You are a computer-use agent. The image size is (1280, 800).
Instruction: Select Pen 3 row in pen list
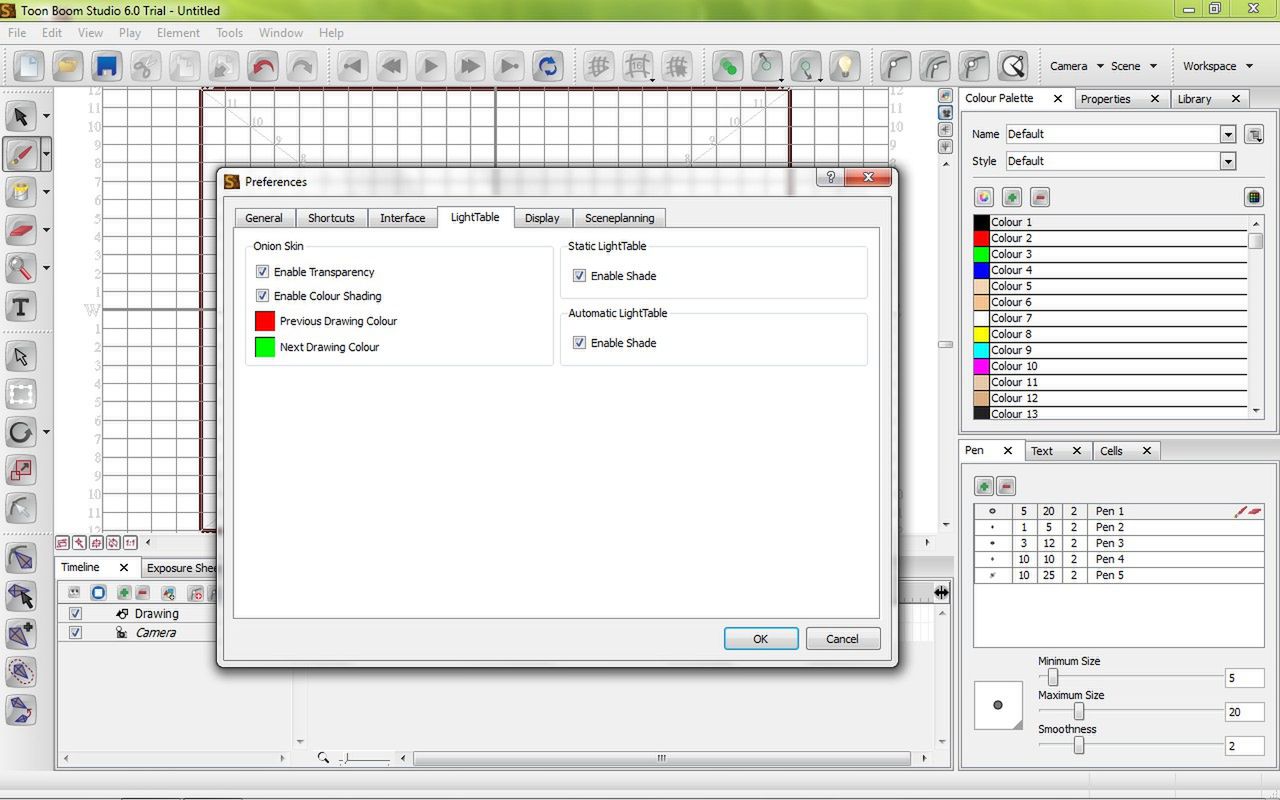(1119, 543)
